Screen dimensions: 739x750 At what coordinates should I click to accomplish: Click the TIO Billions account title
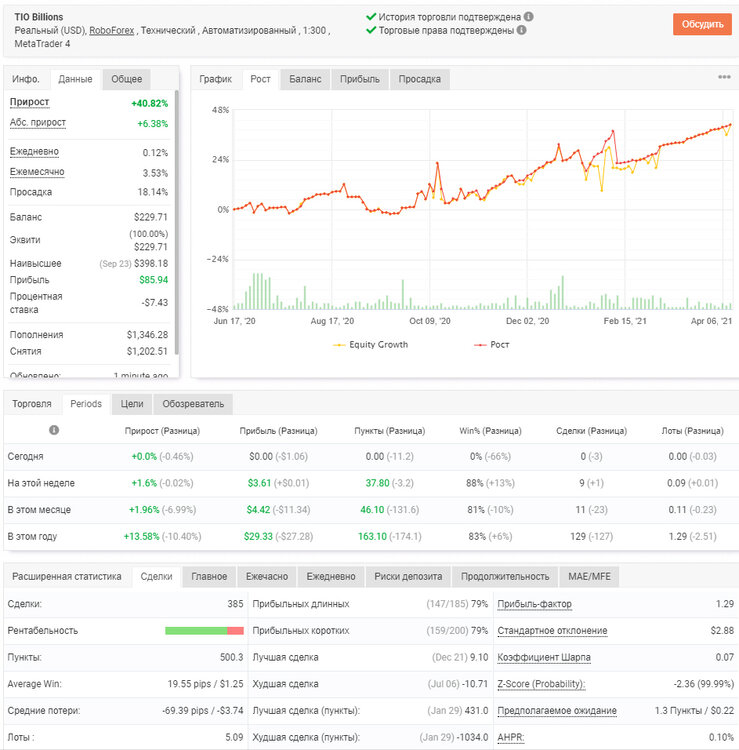[x=39, y=17]
